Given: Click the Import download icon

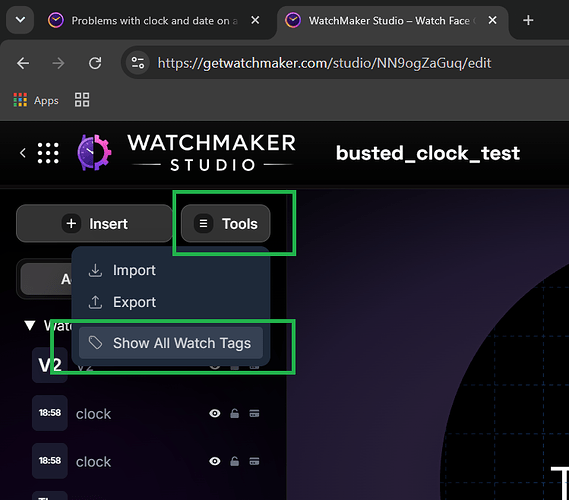Looking at the screenshot, I should (95, 270).
